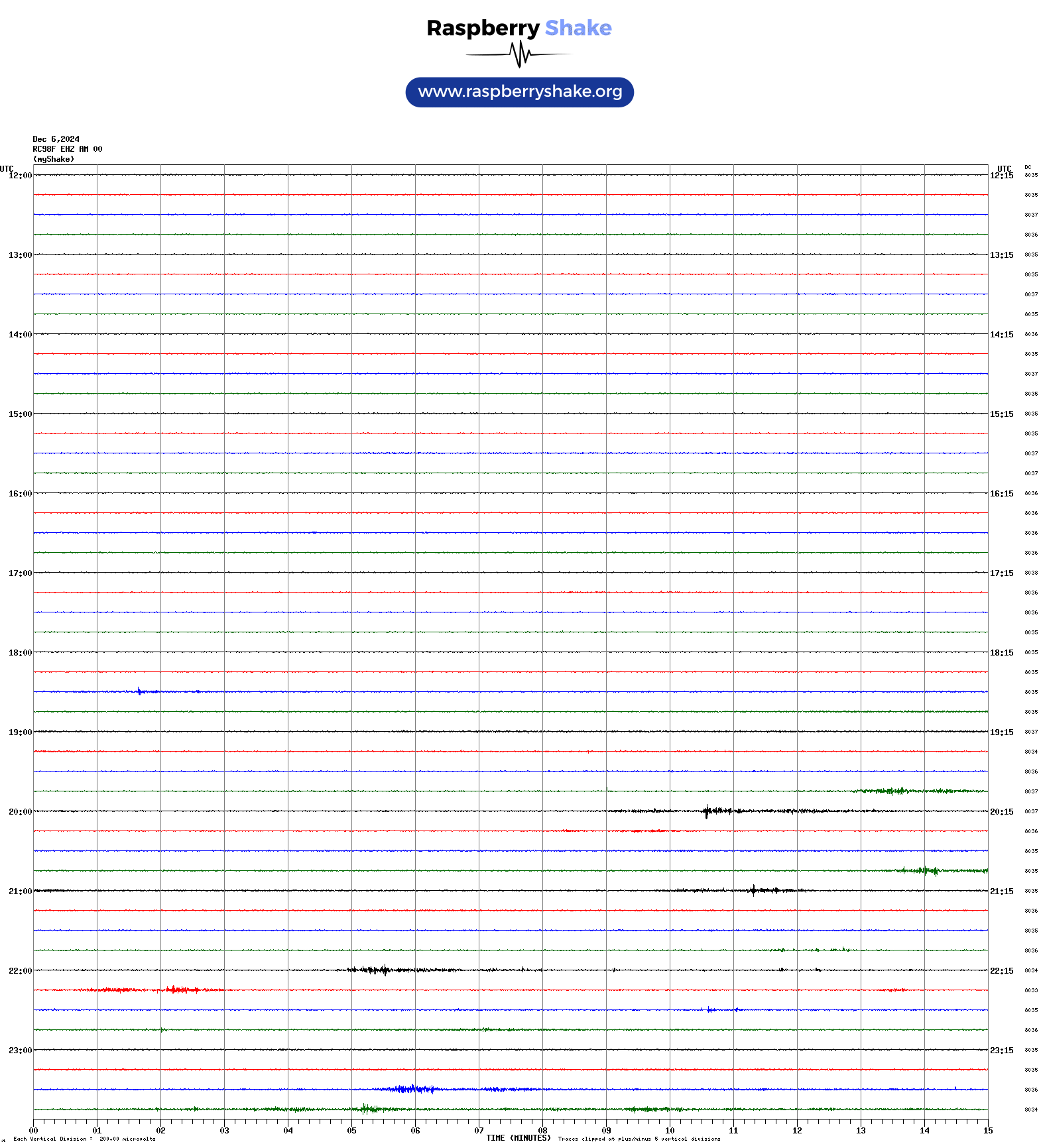Viewport: 1041px width, 1148px height.
Task: Open the www.raspberryshake.org link button
Action: coord(520,92)
